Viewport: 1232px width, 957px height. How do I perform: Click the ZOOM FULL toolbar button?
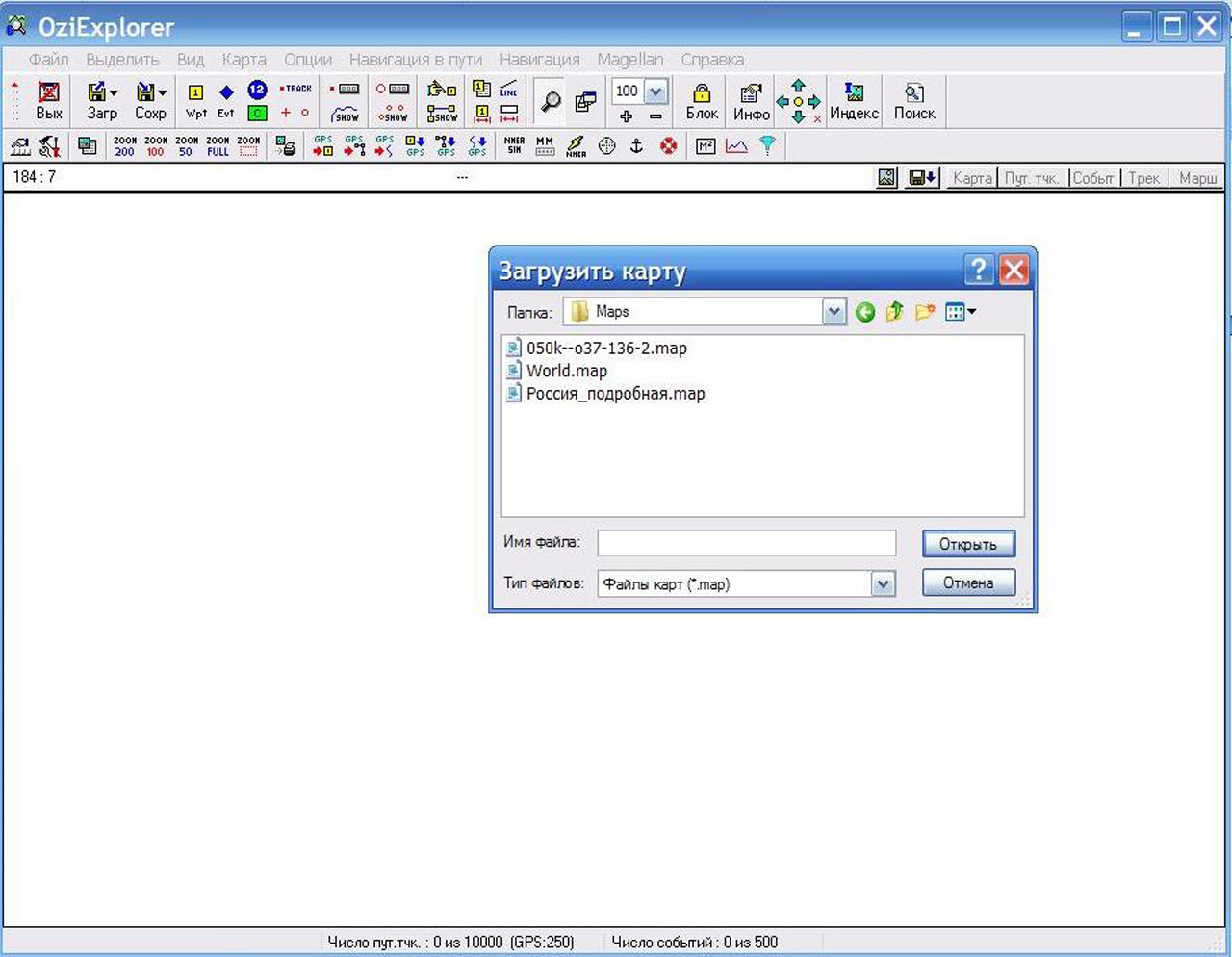coord(218,146)
